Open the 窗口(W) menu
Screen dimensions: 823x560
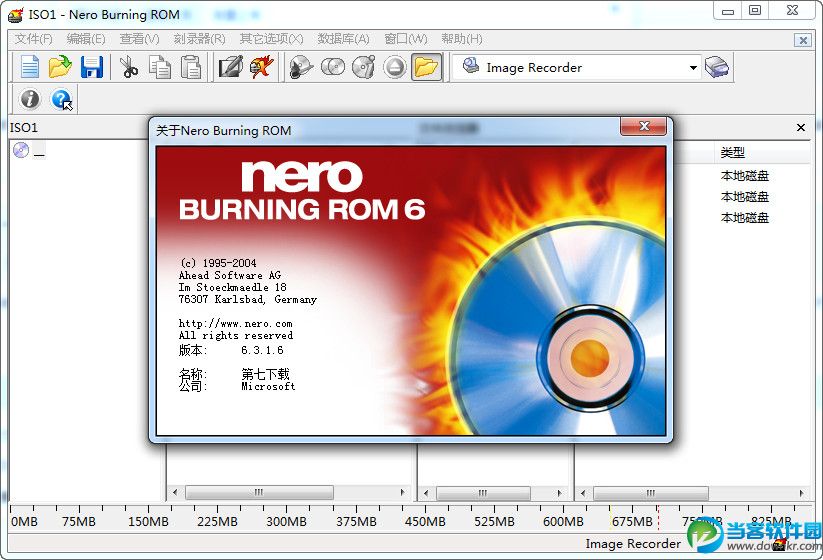(406, 39)
